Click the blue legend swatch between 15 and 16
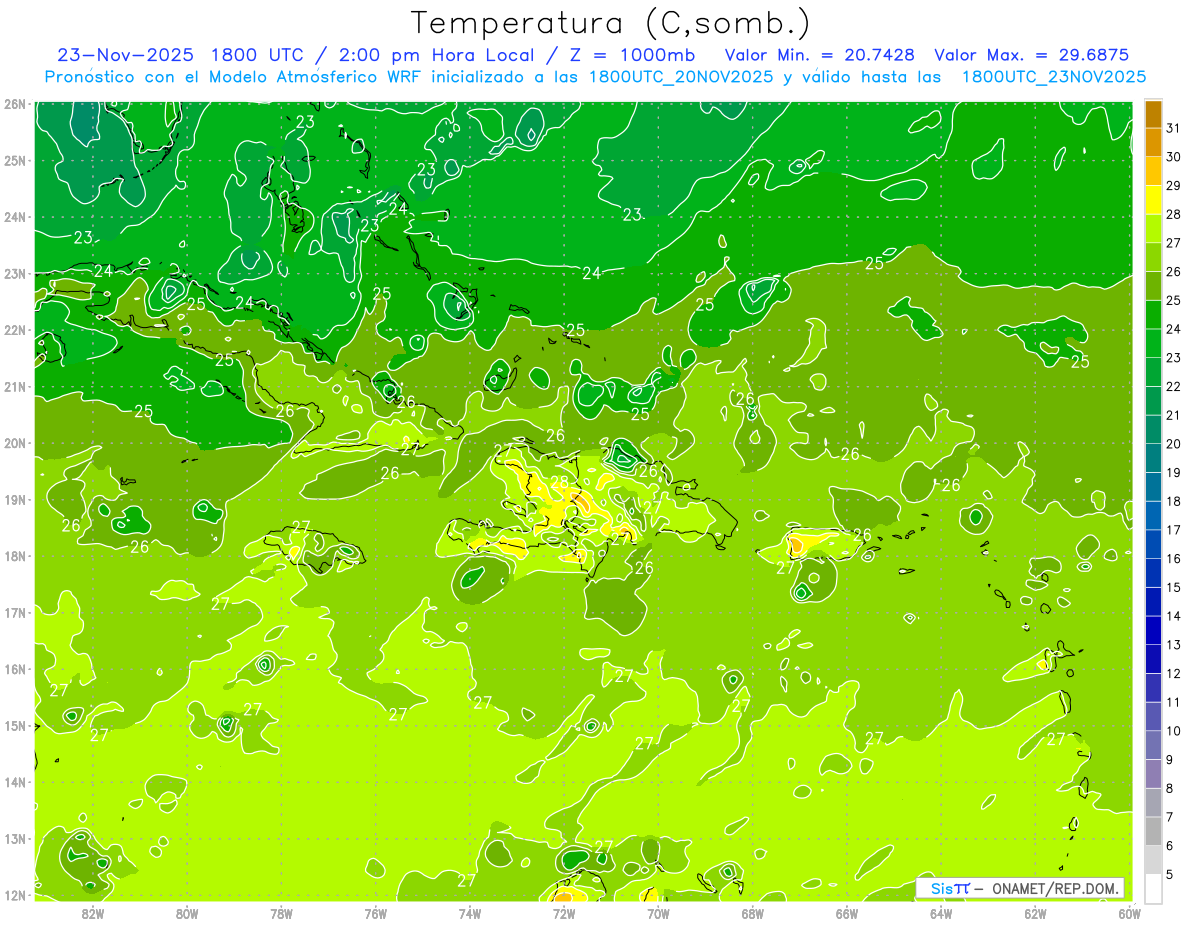The width and height of the screenshot is (1200, 927). click(1153, 573)
